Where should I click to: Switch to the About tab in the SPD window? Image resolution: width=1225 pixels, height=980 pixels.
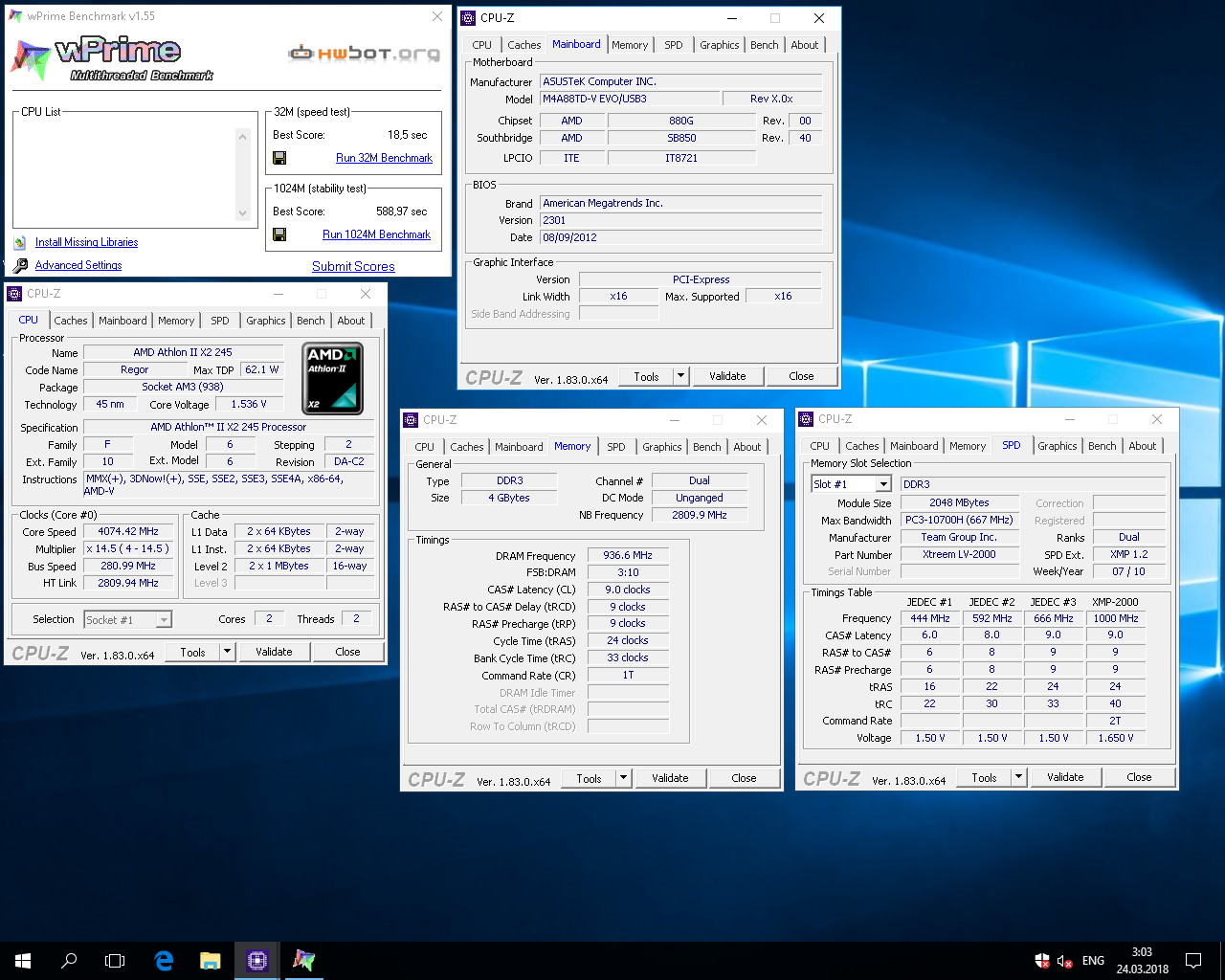pos(1143,446)
